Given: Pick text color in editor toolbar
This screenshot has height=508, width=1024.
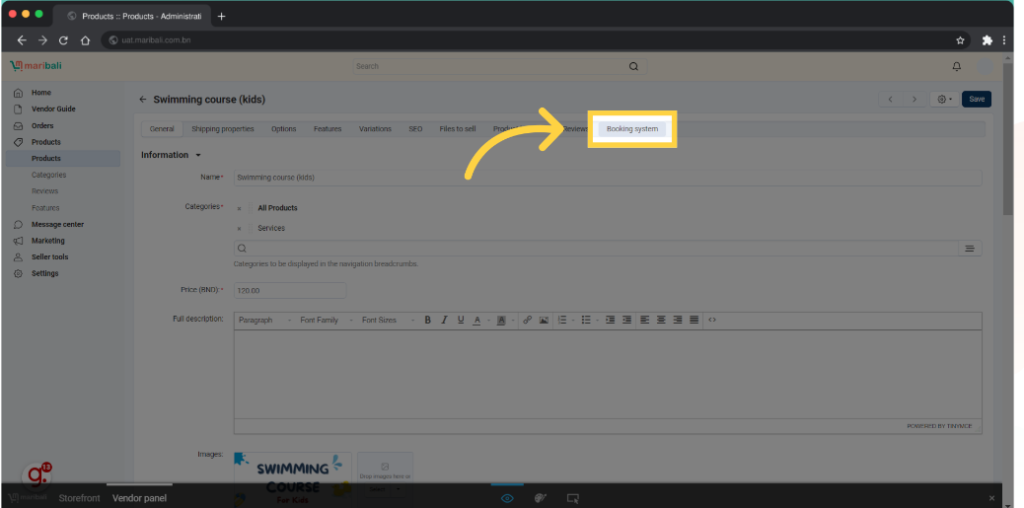Looking at the screenshot, I should pyautogui.click(x=477, y=320).
